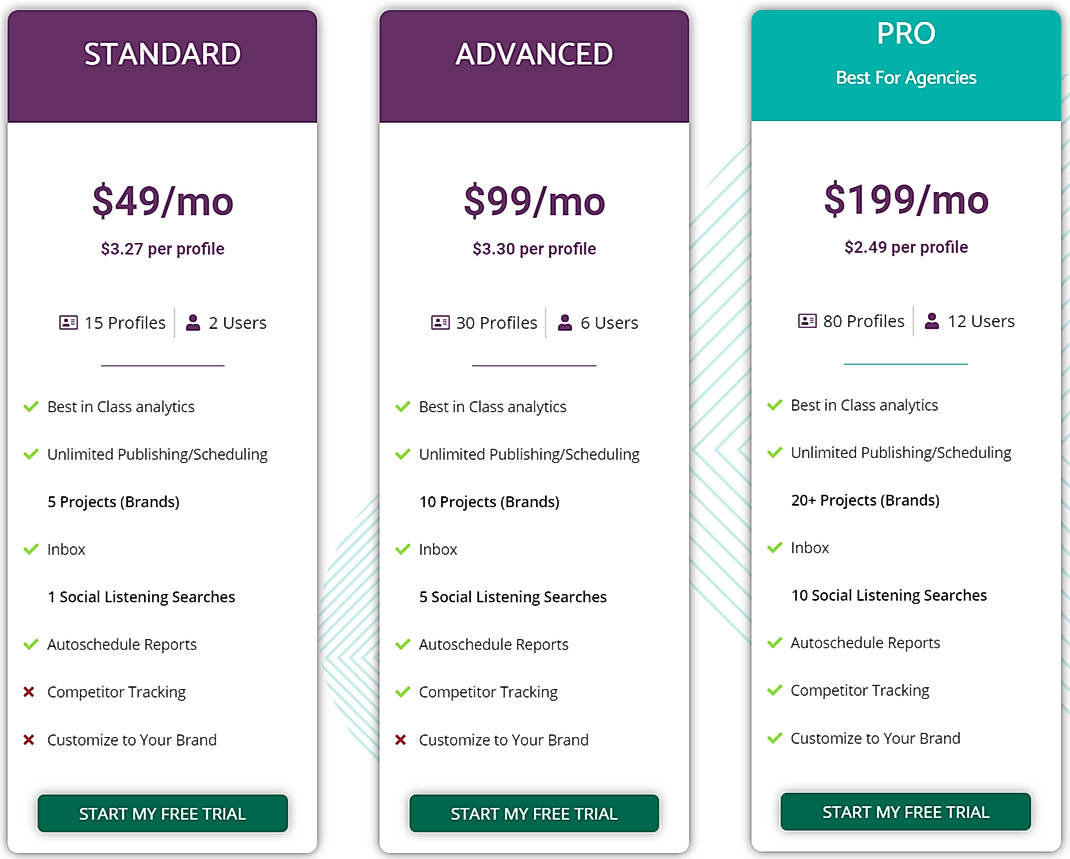
Task: Click the profiles badge icon in Standard plan
Action: click(68, 322)
